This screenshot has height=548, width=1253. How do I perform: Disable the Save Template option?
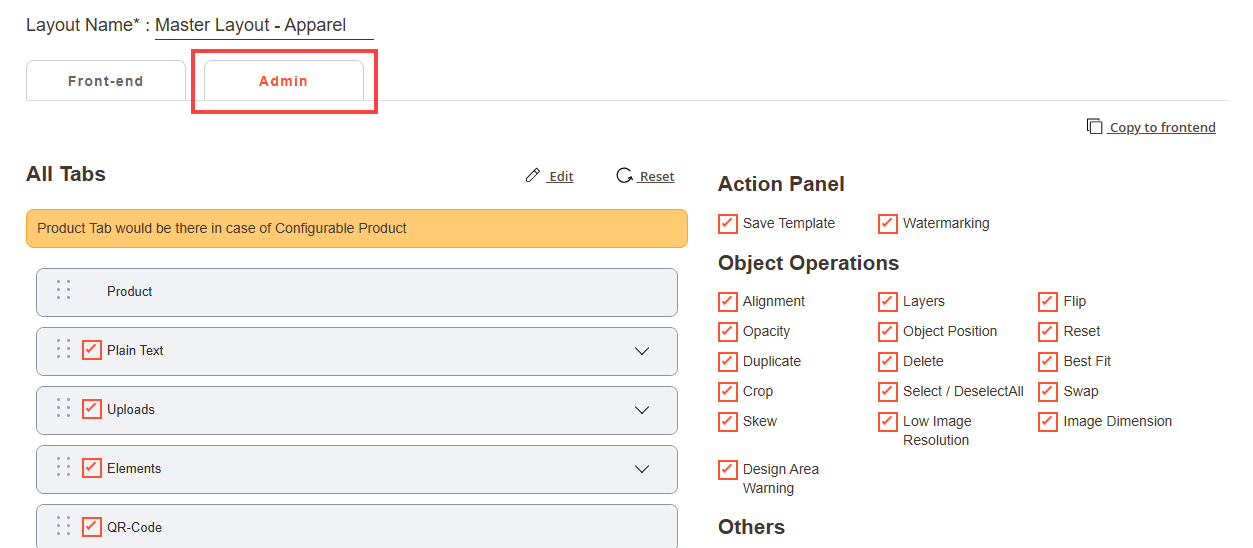pos(728,224)
